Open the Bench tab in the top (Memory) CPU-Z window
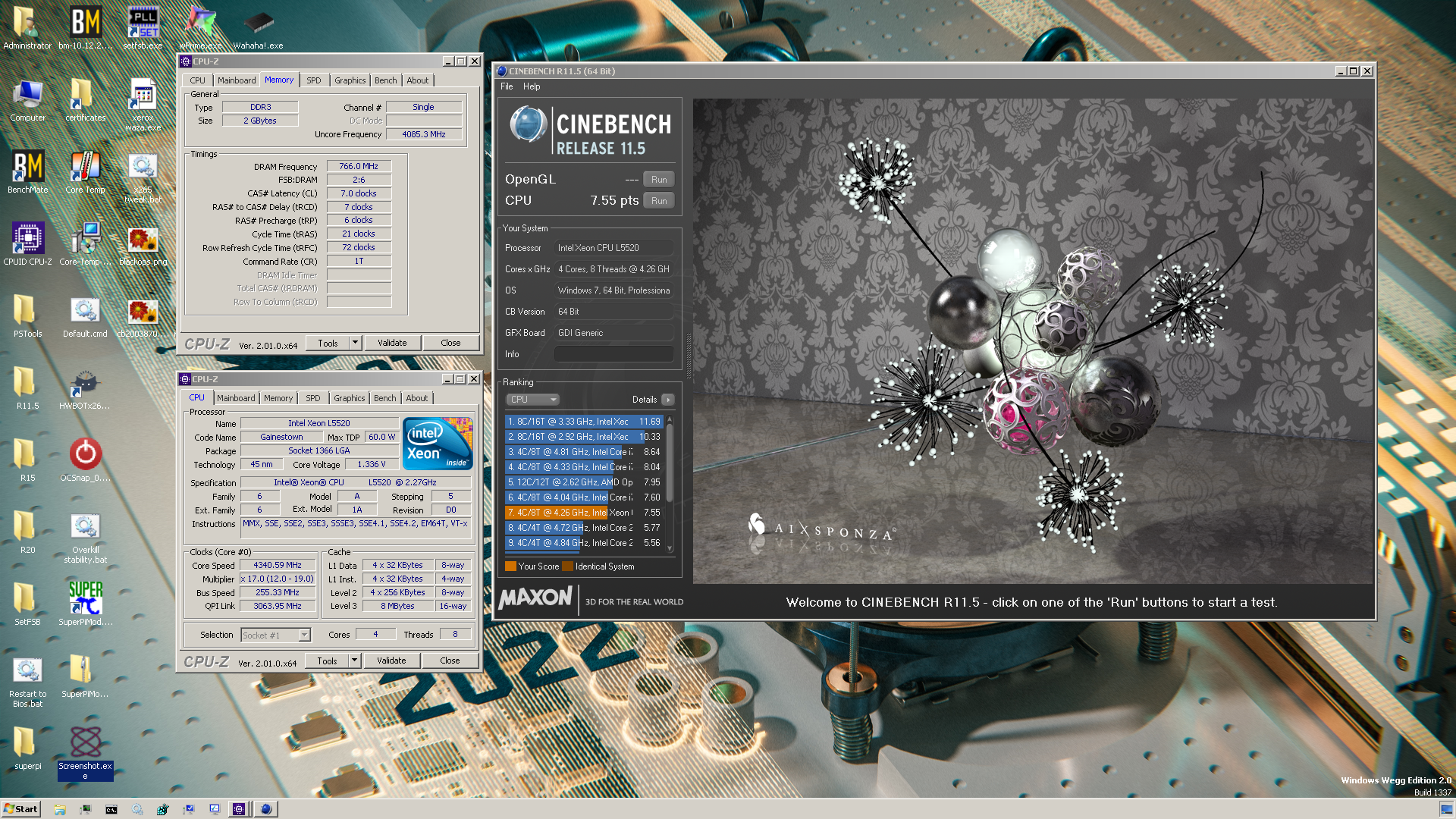Viewport: 1456px width, 819px height. (385, 80)
